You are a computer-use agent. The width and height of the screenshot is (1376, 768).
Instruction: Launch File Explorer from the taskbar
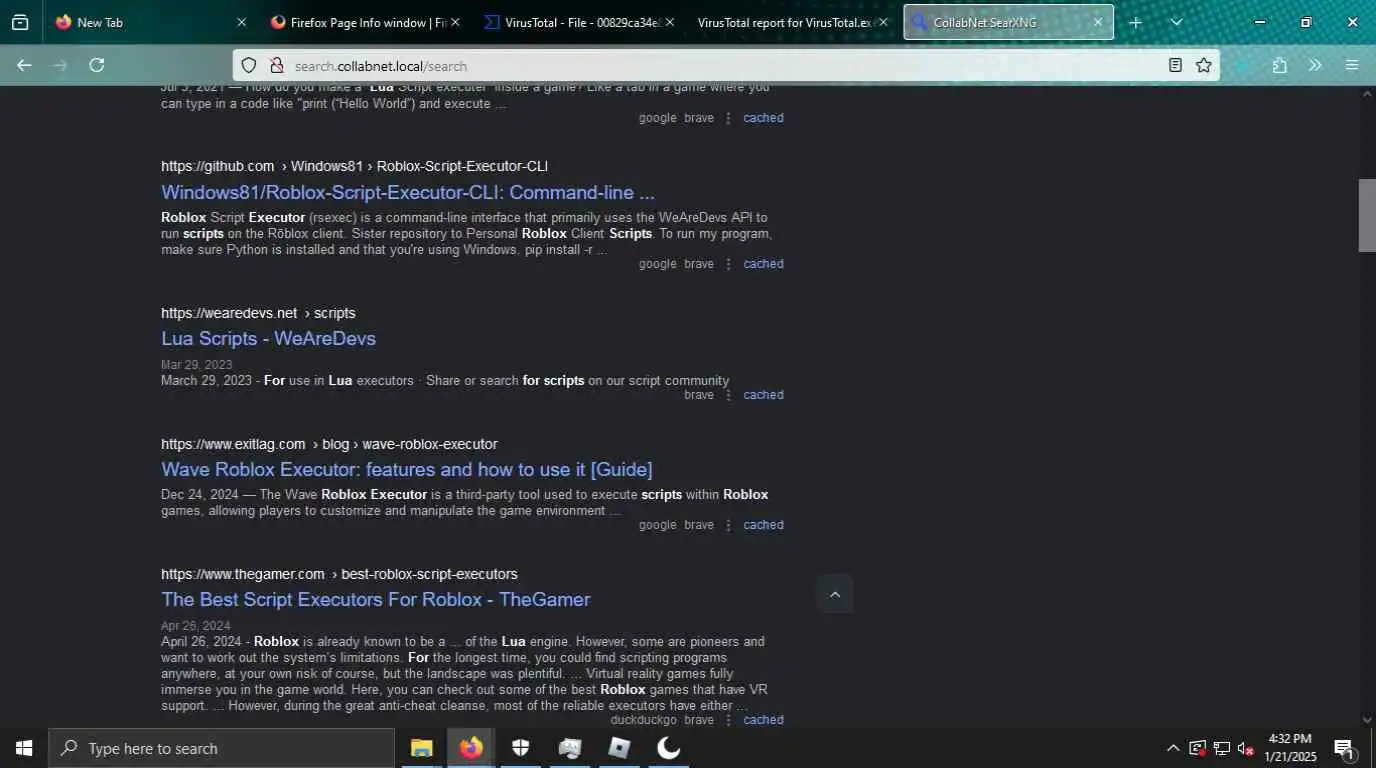tap(422, 748)
